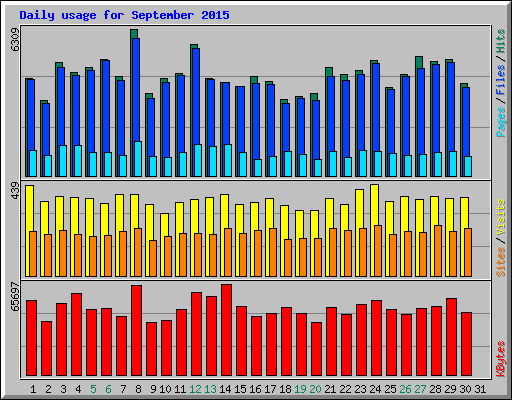Click the orange sites bar for day 9
Image resolution: width=512 pixels, height=400 pixels.
point(153,258)
